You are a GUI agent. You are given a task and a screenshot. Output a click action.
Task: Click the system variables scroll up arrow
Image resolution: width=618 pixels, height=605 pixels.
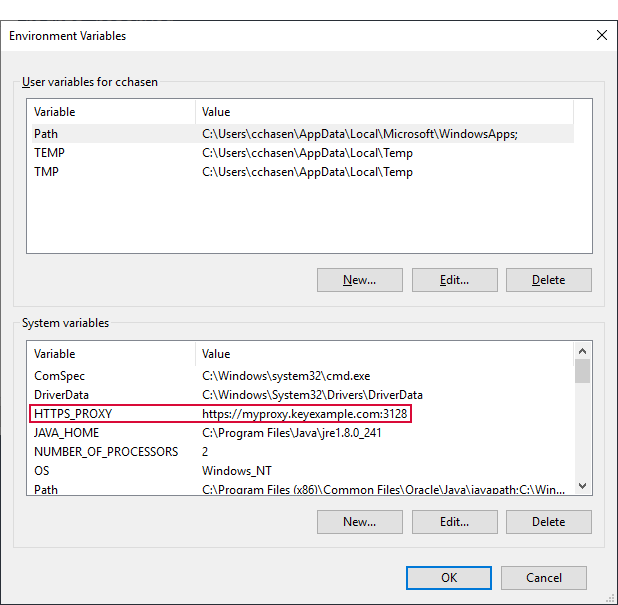pyautogui.click(x=582, y=352)
